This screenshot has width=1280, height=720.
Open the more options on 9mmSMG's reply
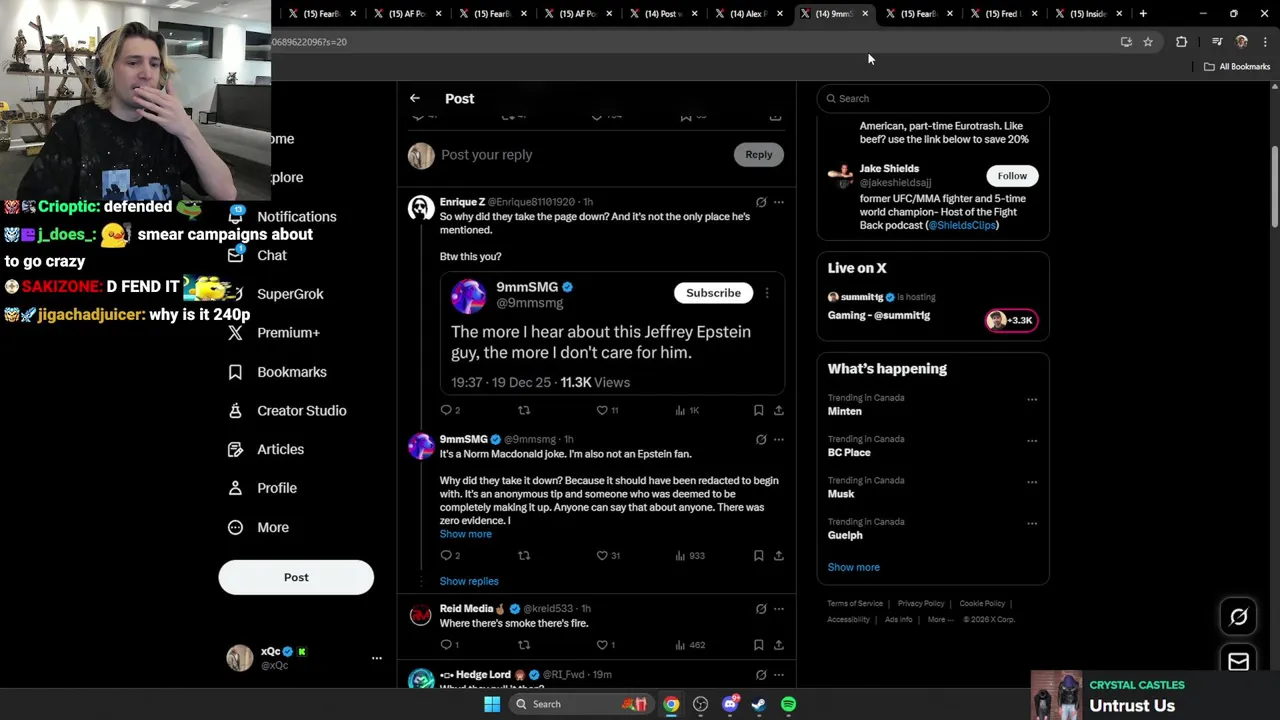[x=779, y=439]
